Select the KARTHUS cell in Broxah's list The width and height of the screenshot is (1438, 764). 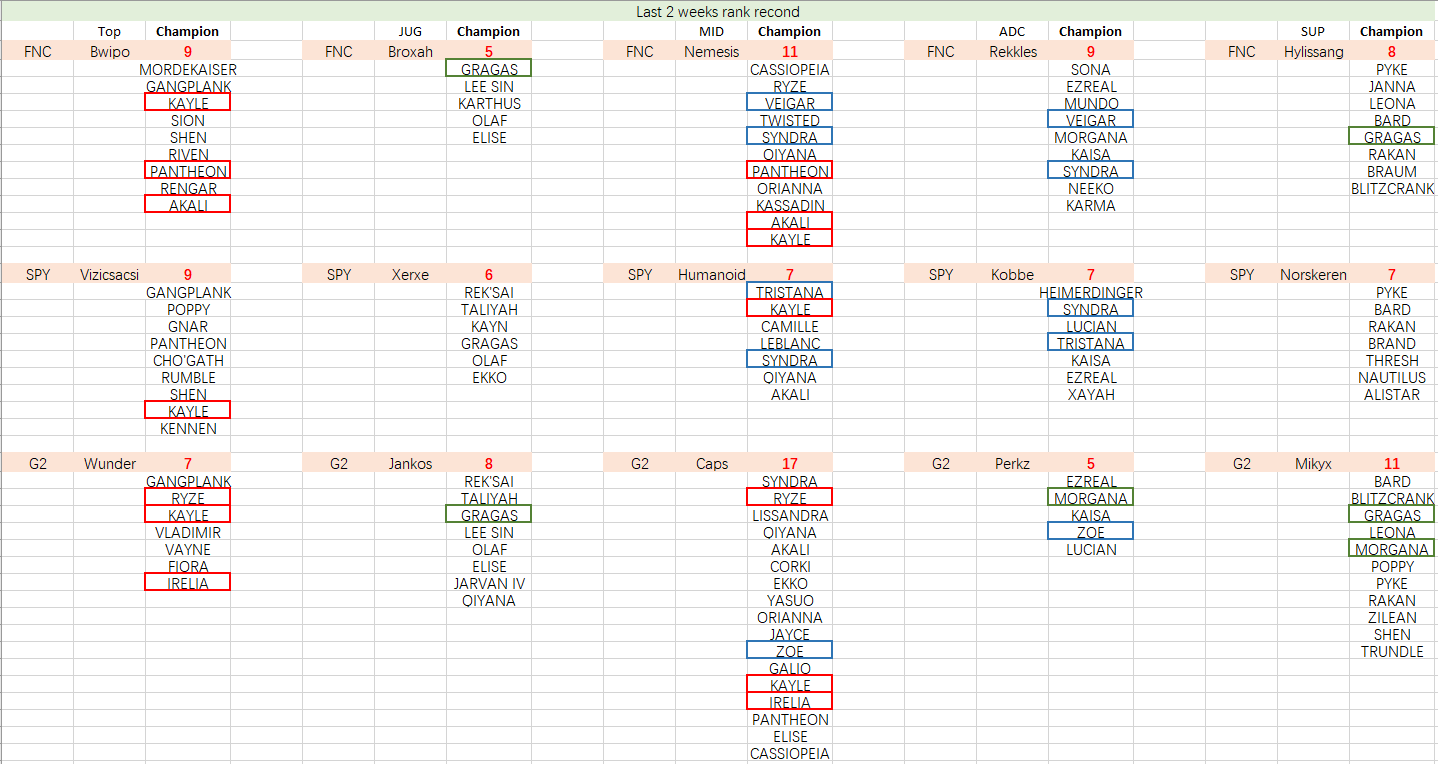pos(489,104)
